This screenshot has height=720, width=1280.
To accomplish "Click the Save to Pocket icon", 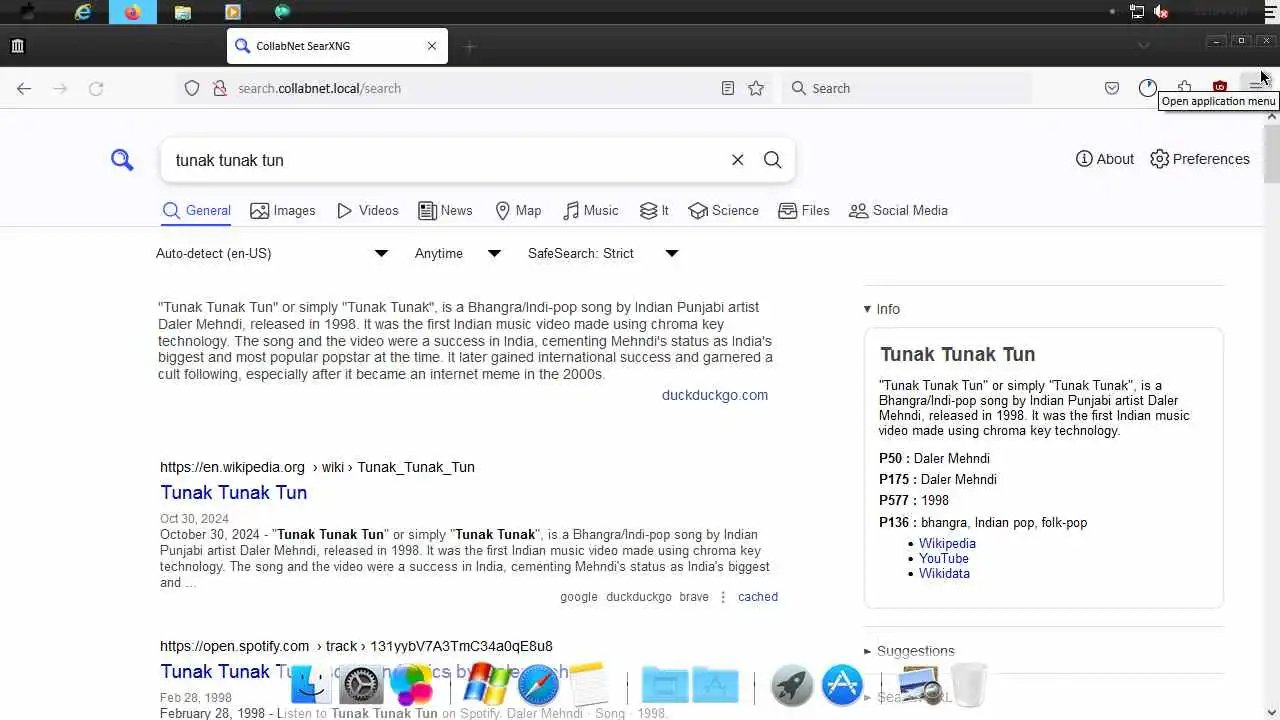I will (x=1112, y=88).
